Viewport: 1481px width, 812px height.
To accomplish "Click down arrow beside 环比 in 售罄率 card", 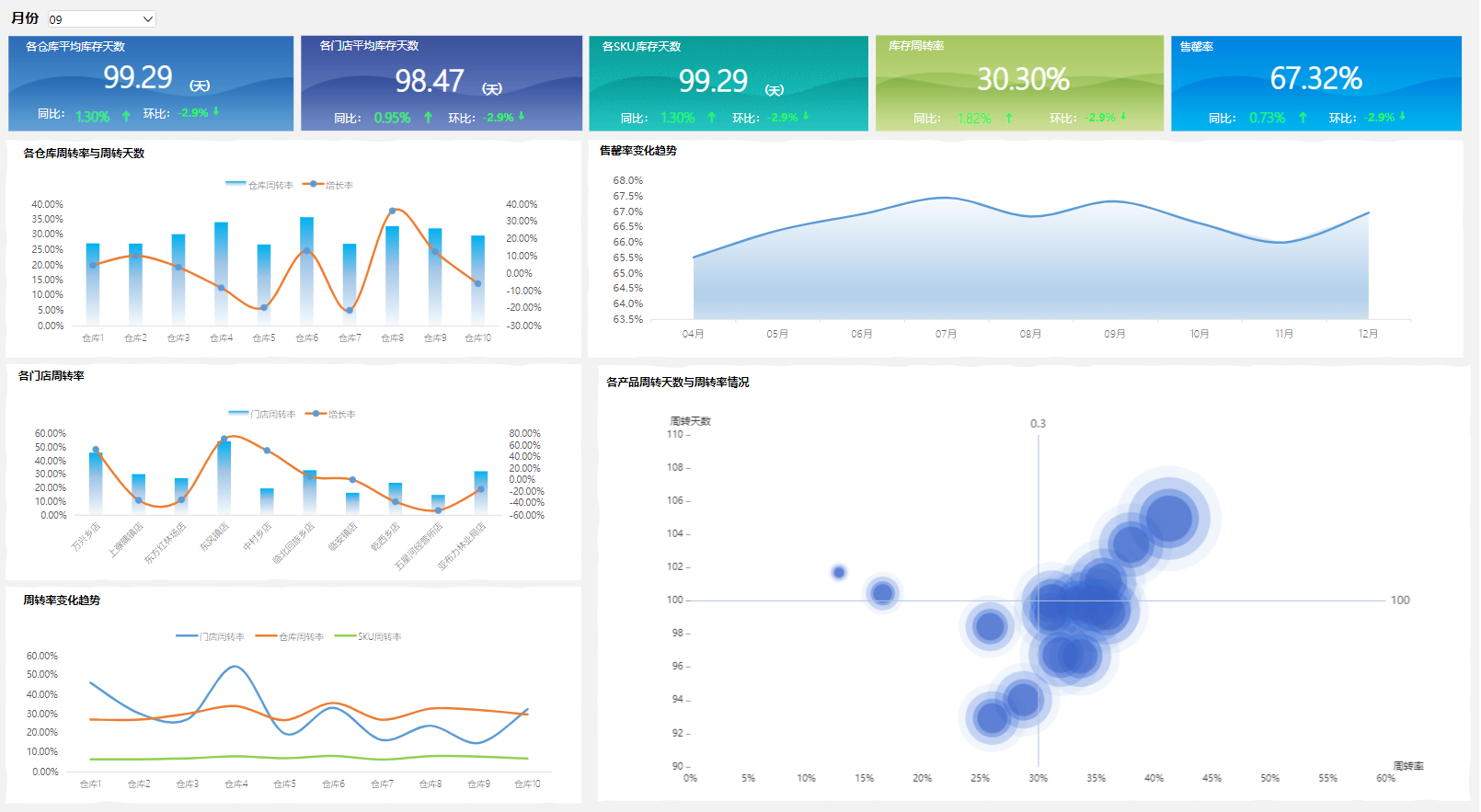I will (x=1403, y=116).
